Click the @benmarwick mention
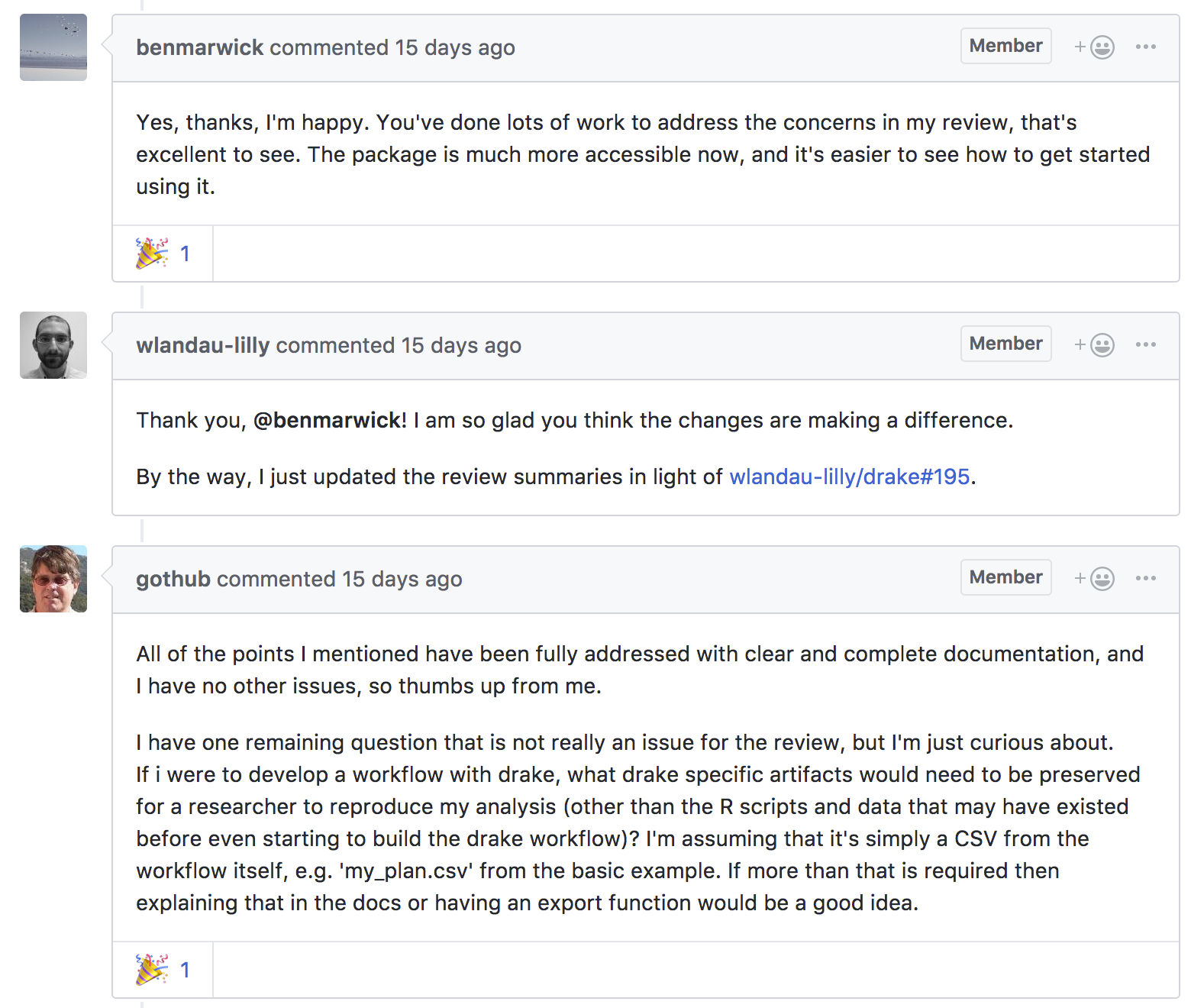Viewport: 1191px width, 1008px height. point(329,421)
